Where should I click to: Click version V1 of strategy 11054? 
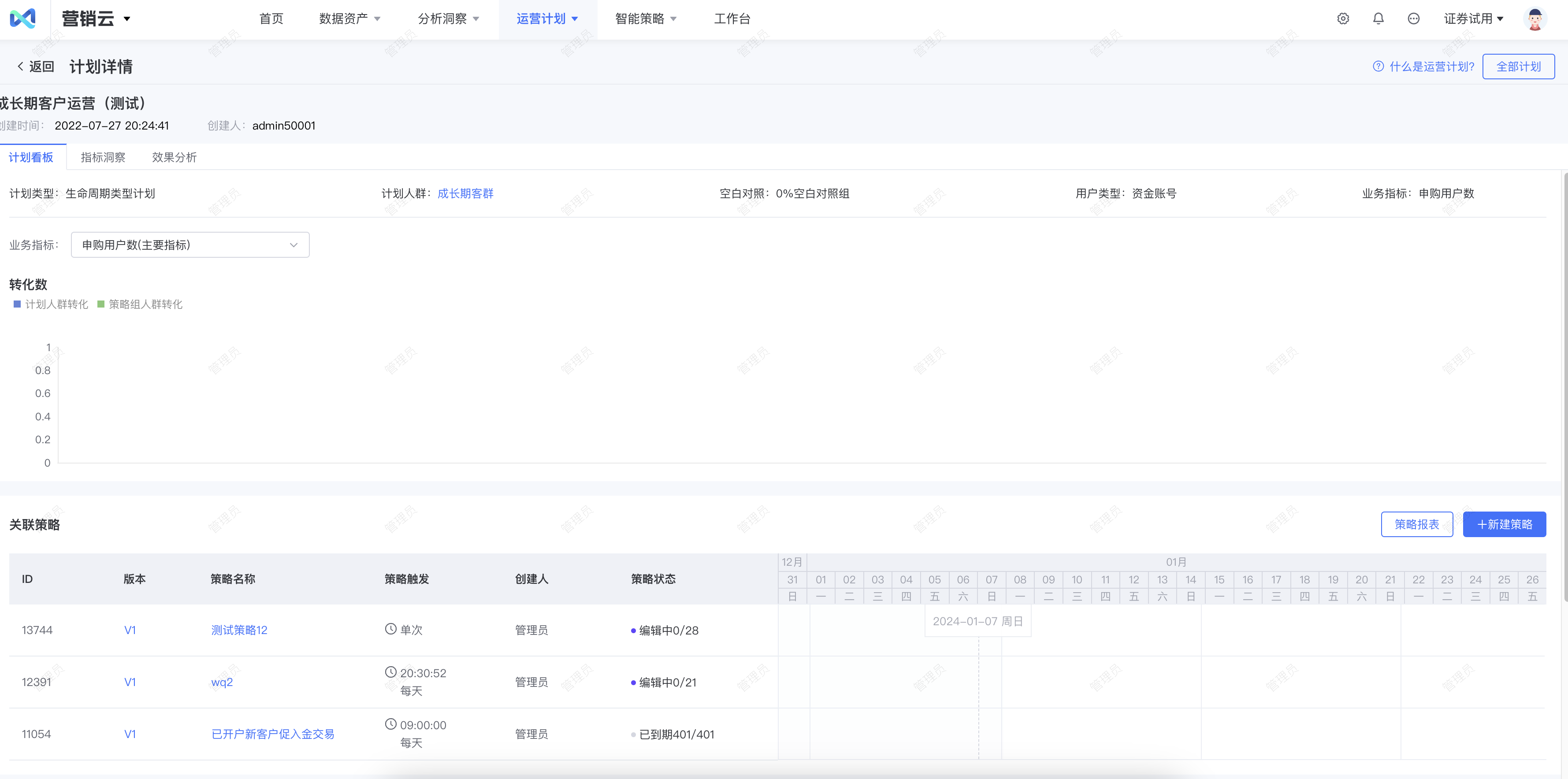(x=130, y=734)
